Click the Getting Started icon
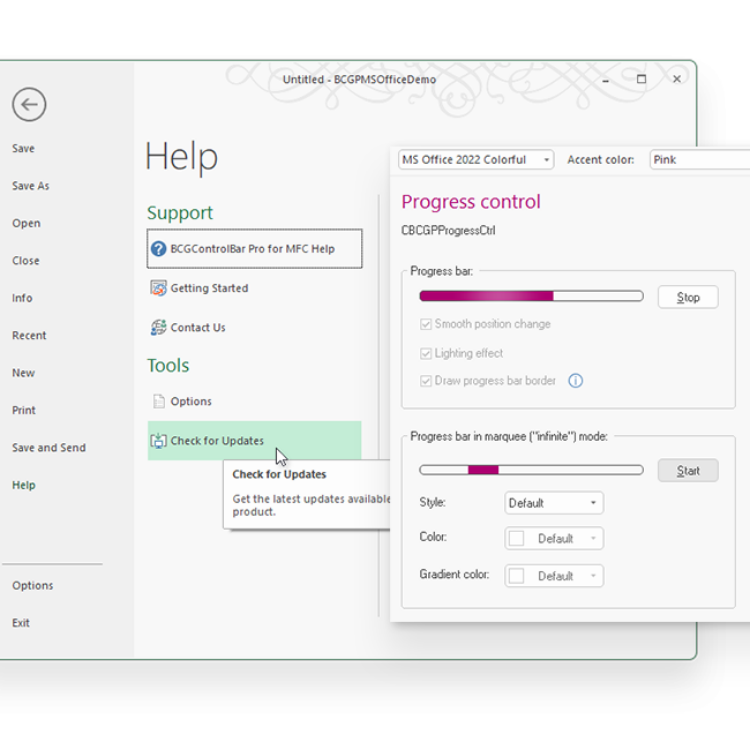This screenshot has height=750, width=750. pos(158,288)
